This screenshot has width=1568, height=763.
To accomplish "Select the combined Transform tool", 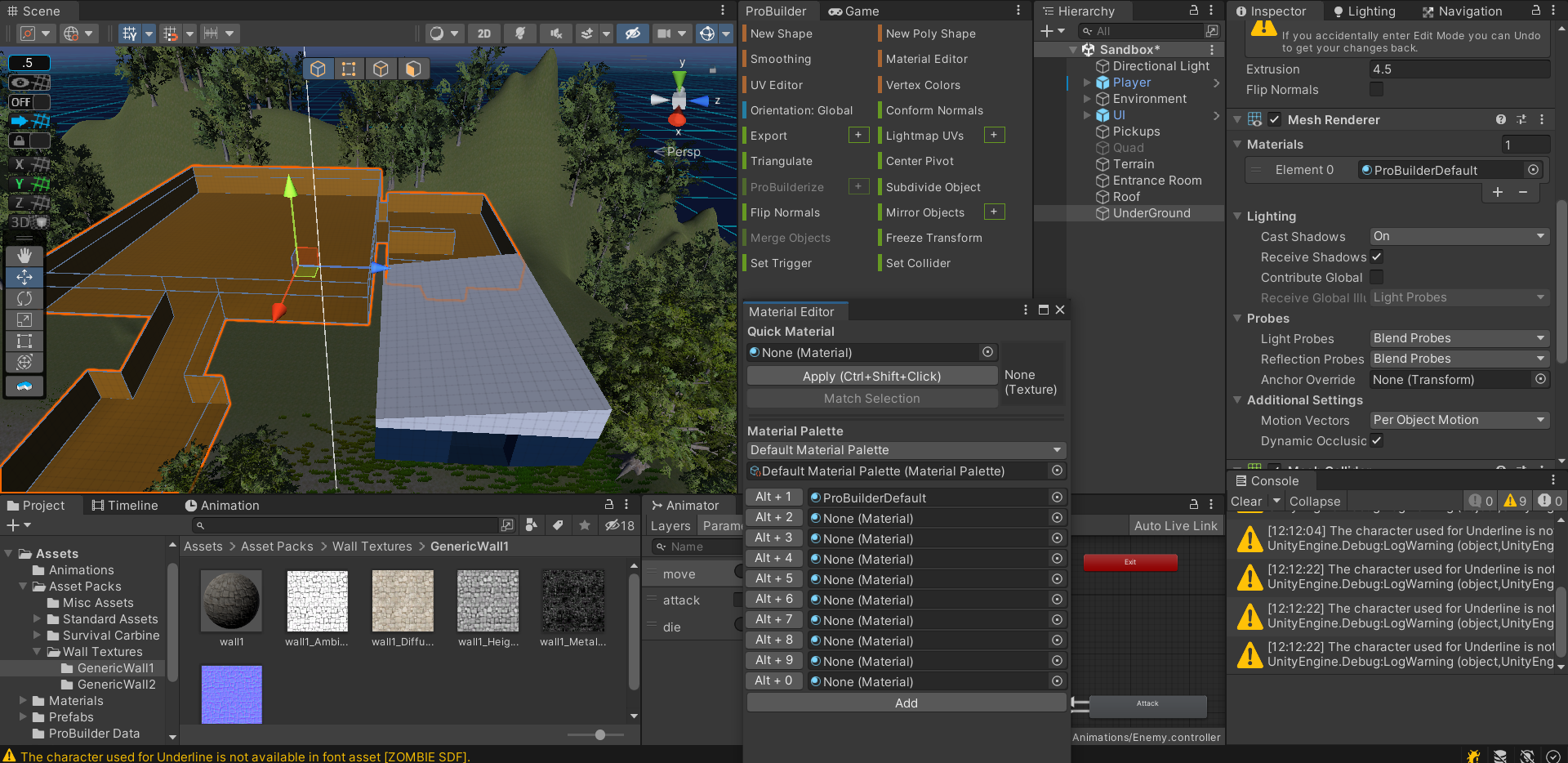I will click(24, 362).
